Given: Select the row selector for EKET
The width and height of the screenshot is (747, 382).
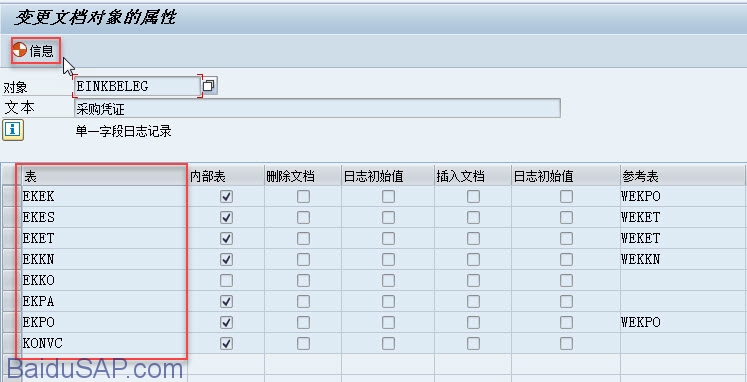Looking at the screenshot, I should coord(11,238).
